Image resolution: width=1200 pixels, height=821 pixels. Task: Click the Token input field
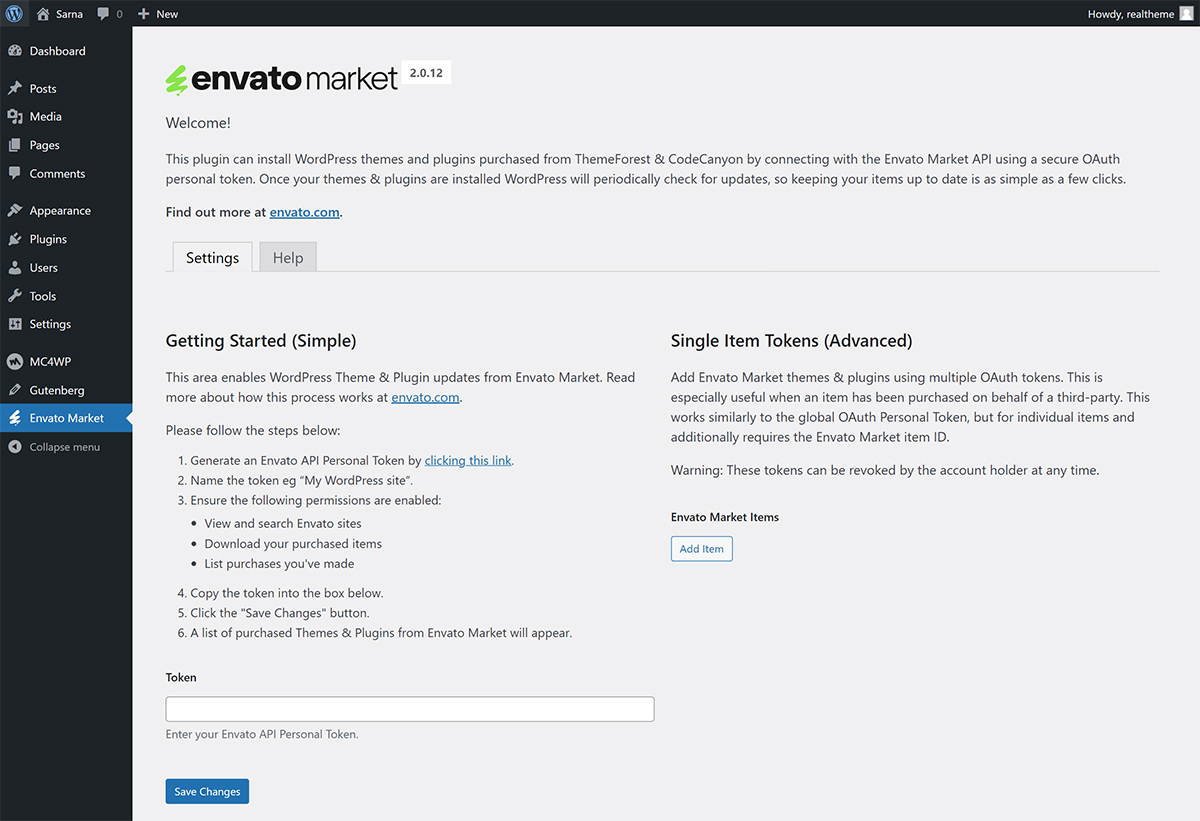[410, 709]
